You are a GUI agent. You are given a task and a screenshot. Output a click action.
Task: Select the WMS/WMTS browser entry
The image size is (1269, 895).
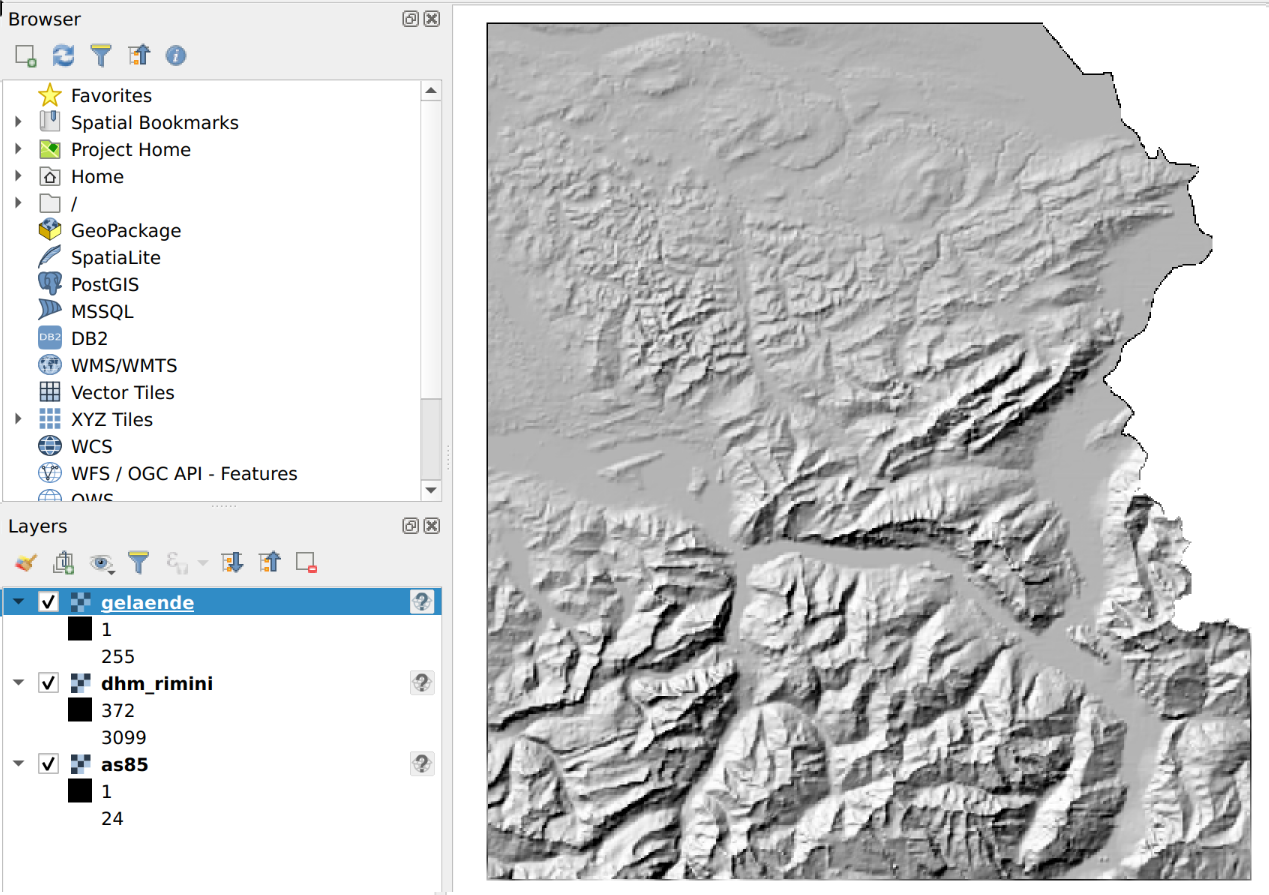[x=123, y=365]
